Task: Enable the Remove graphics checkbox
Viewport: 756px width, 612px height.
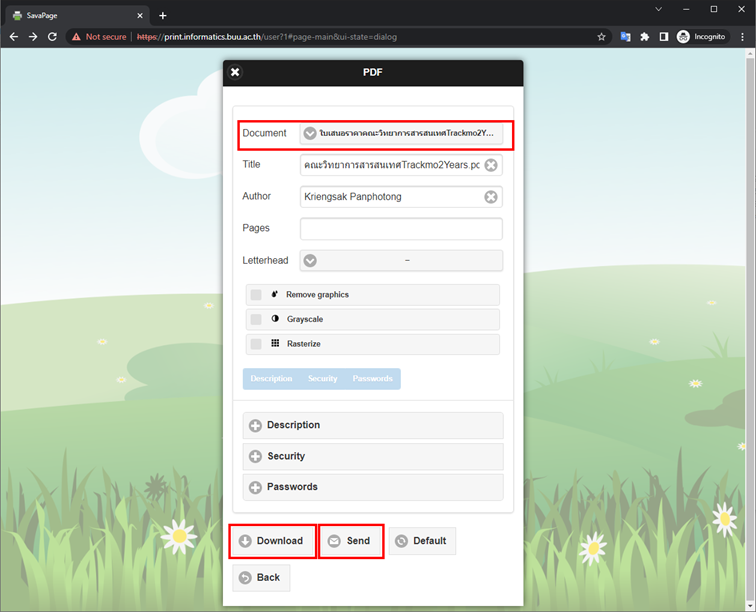Action: (x=257, y=295)
